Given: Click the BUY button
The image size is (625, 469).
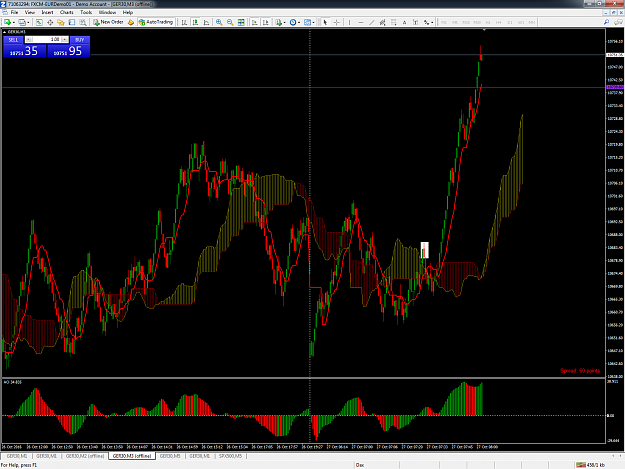Looking at the screenshot, I should (80, 40).
